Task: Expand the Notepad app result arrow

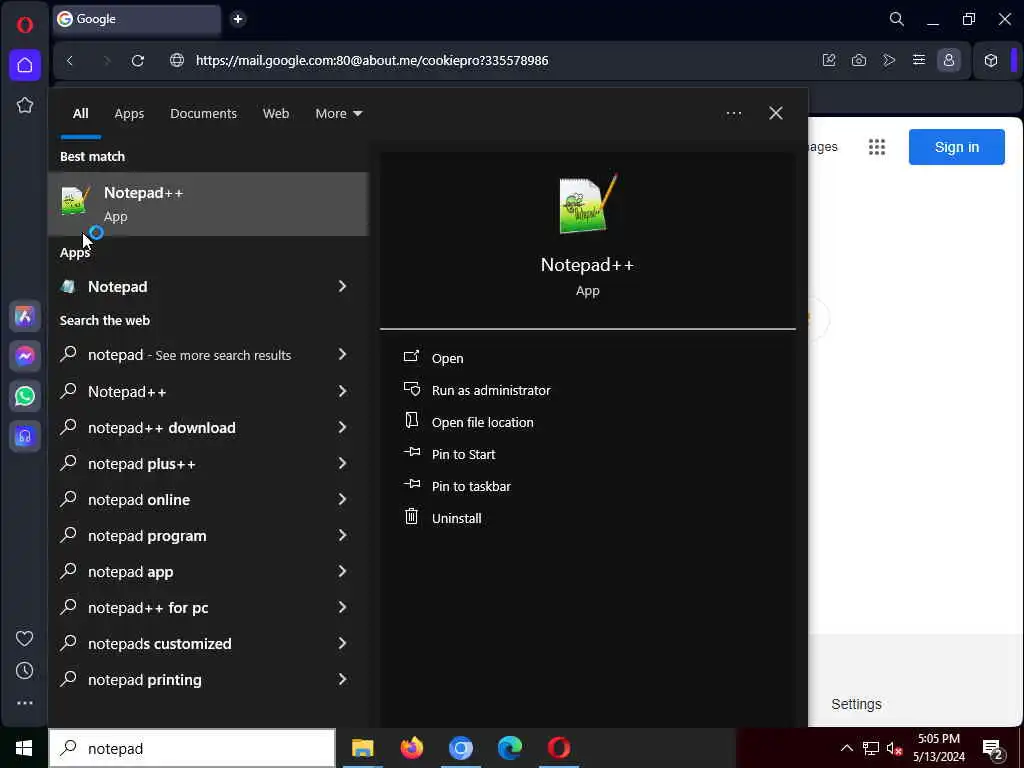Action: [342, 286]
